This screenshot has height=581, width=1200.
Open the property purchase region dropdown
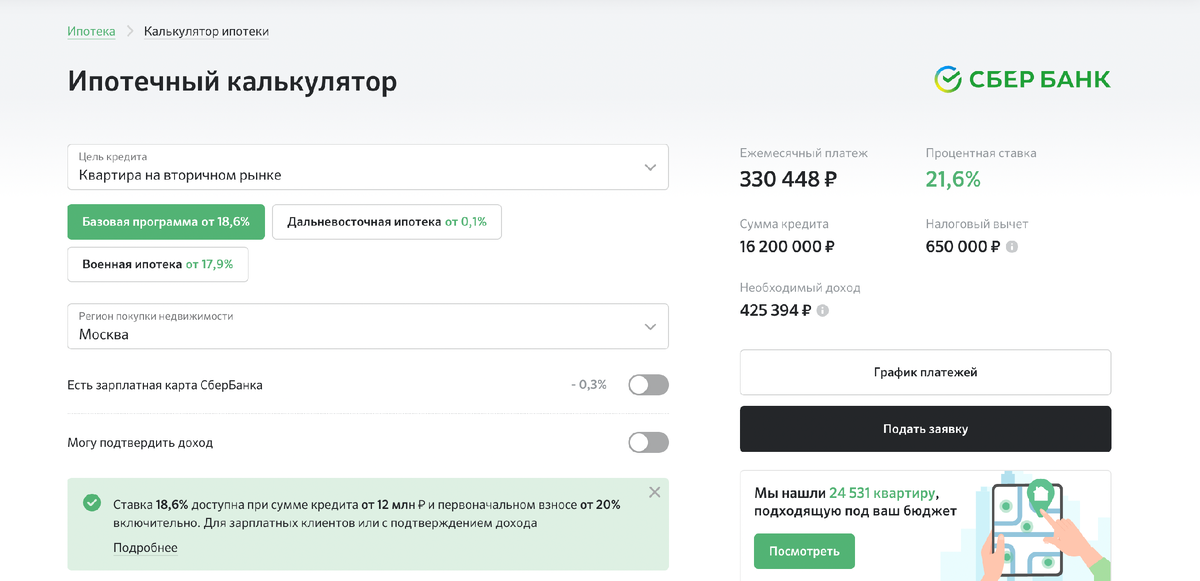368,326
